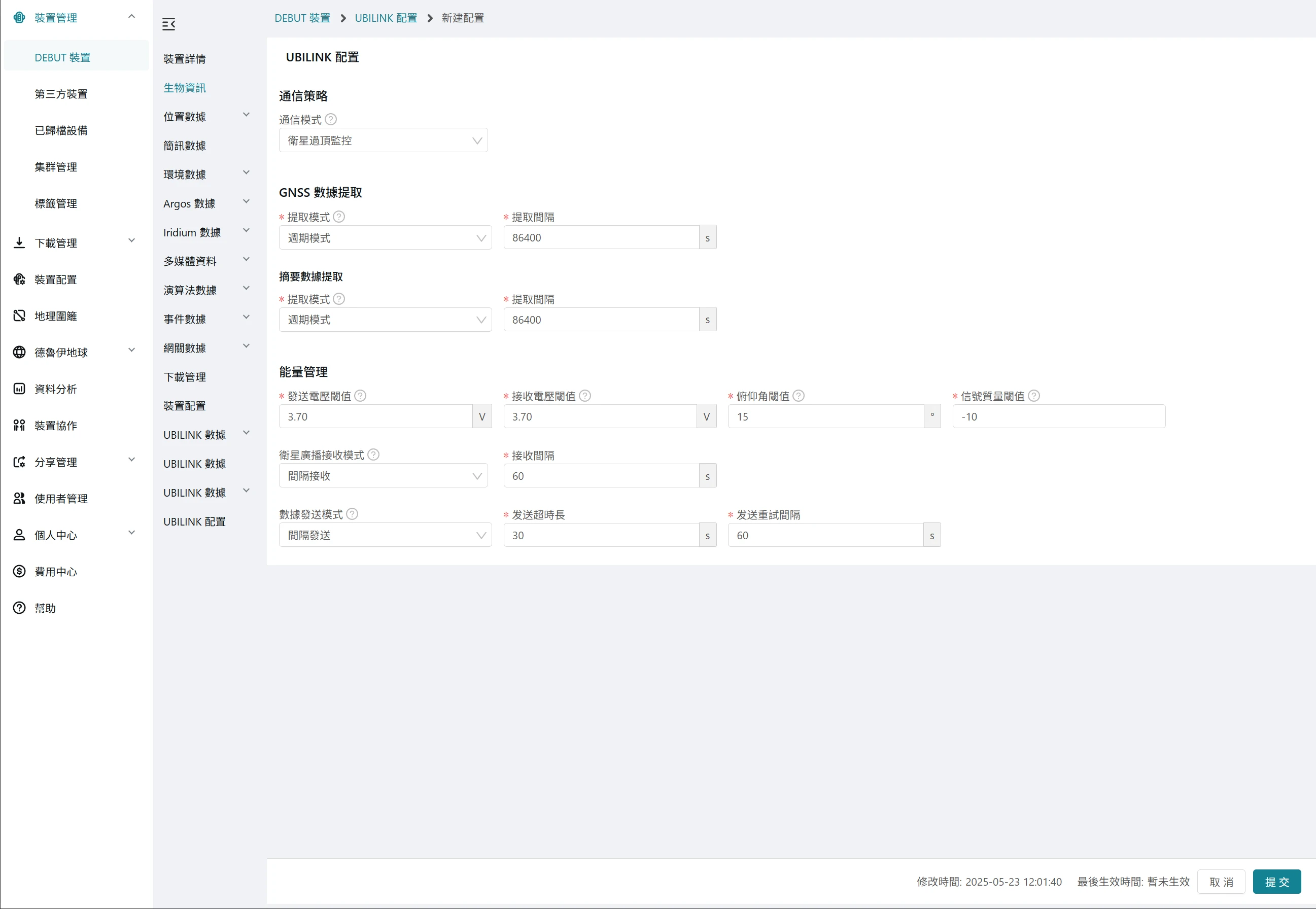This screenshot has width=1316, height=909.
Task: Click the 資料分析 chart icon
Action: [19, 389]
